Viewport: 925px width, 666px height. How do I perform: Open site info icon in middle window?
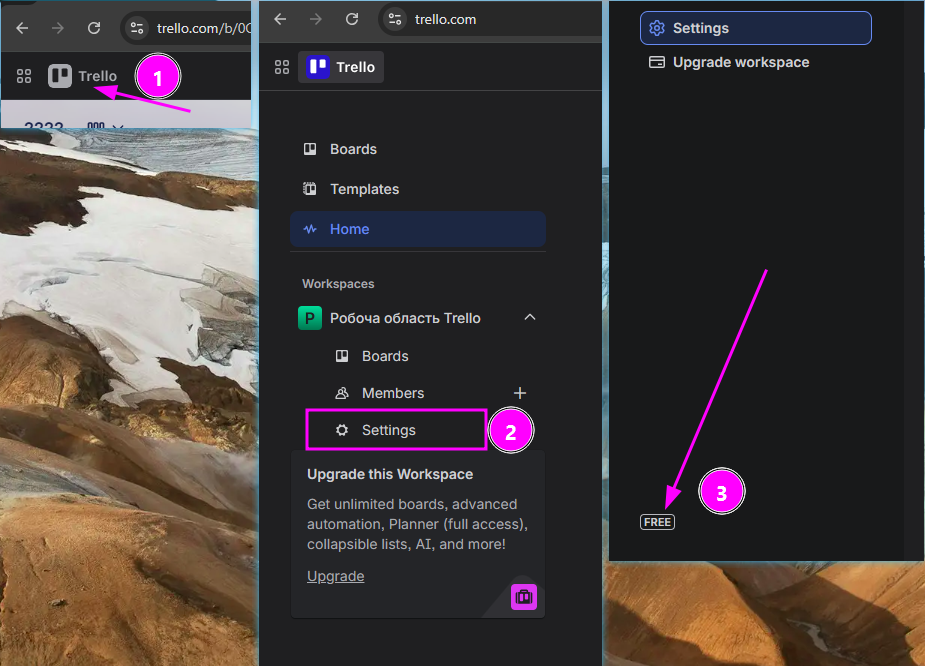tap(395, 19)
